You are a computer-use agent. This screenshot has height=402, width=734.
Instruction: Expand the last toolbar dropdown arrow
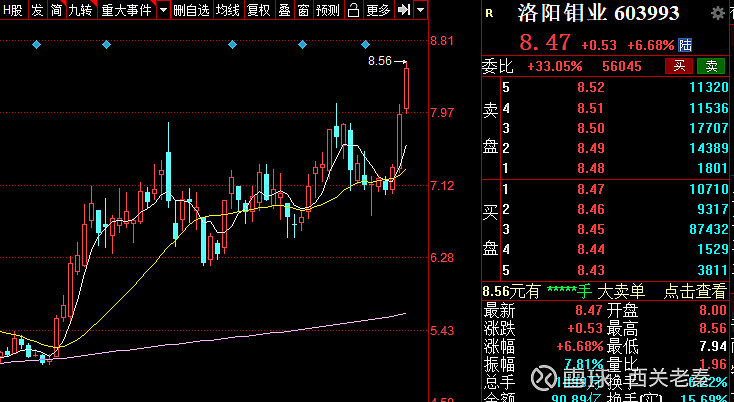click(x=421, y=10)
